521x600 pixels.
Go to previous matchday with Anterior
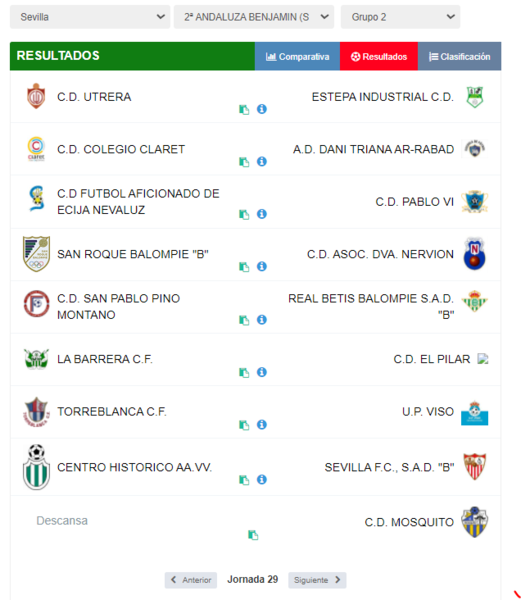point(191,580)
